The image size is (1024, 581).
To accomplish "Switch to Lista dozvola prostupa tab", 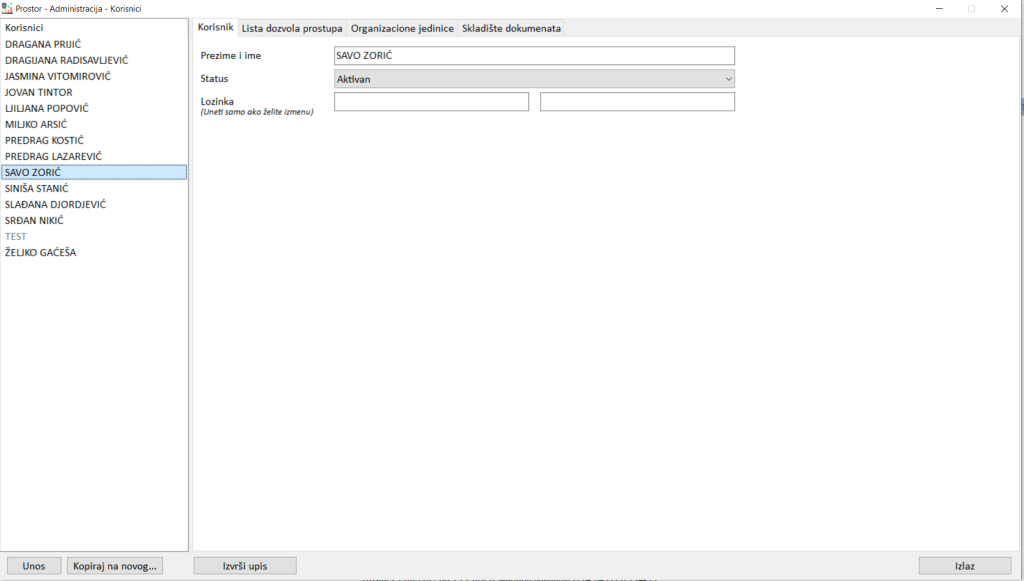I will pos(292,28).
